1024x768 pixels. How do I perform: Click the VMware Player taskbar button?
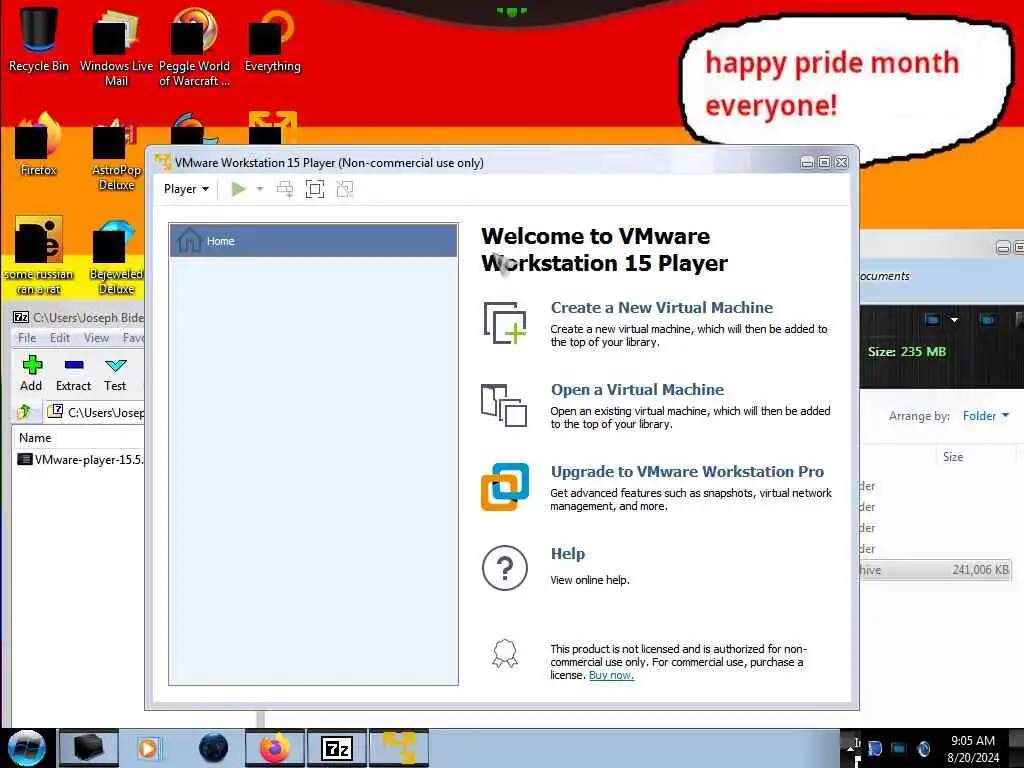point(399,748)
